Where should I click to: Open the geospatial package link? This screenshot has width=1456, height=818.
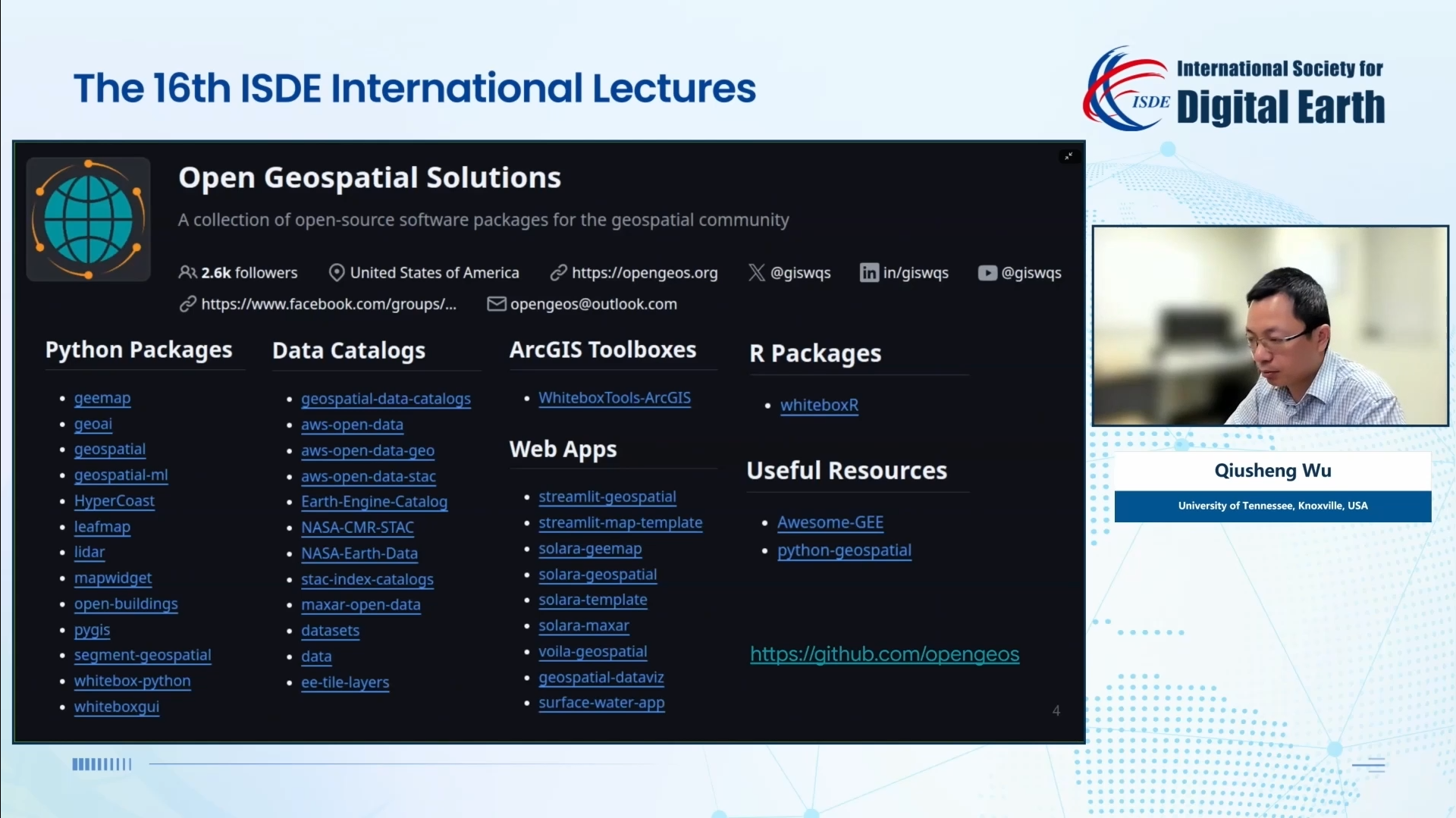click(x=110, y=450)
